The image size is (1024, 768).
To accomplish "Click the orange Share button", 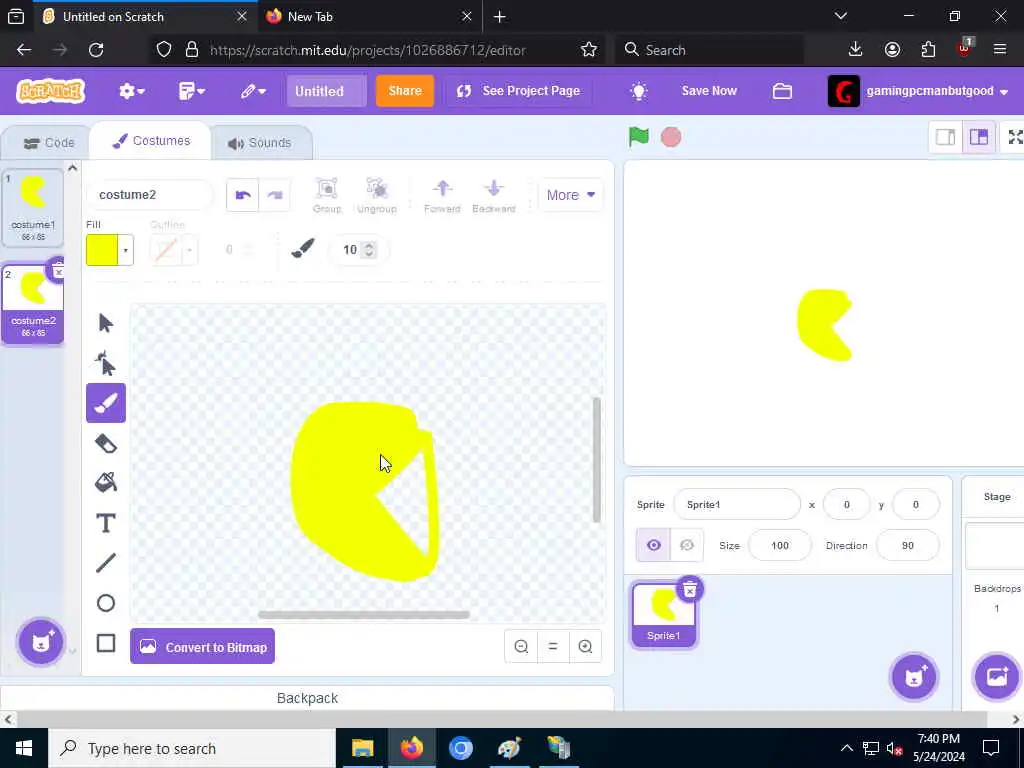I will (405, 91).
